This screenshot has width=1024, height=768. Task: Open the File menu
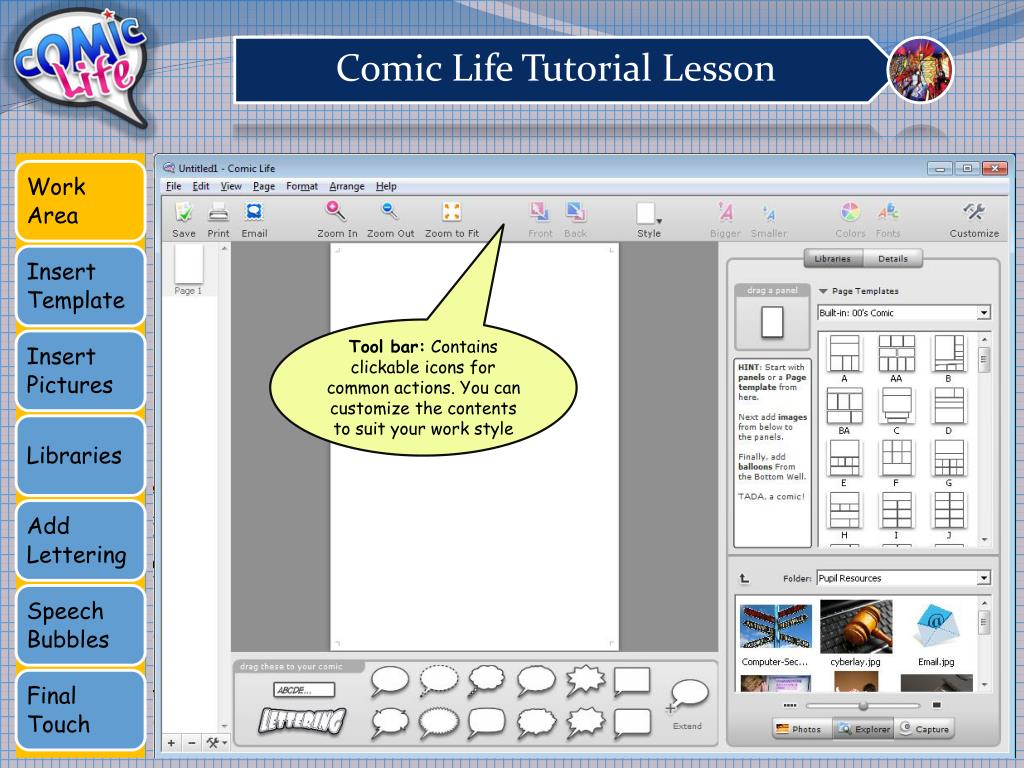[174, 186]
